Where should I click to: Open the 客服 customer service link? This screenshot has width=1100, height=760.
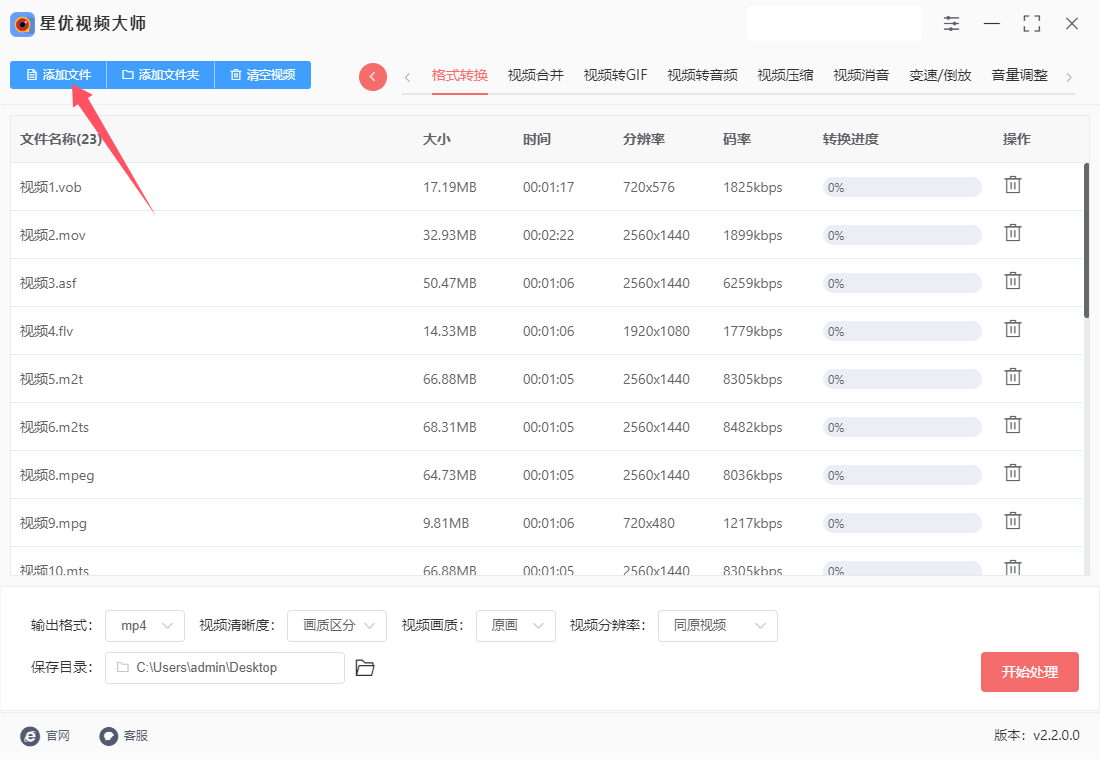pyautogui.click(x=123, y=735)
